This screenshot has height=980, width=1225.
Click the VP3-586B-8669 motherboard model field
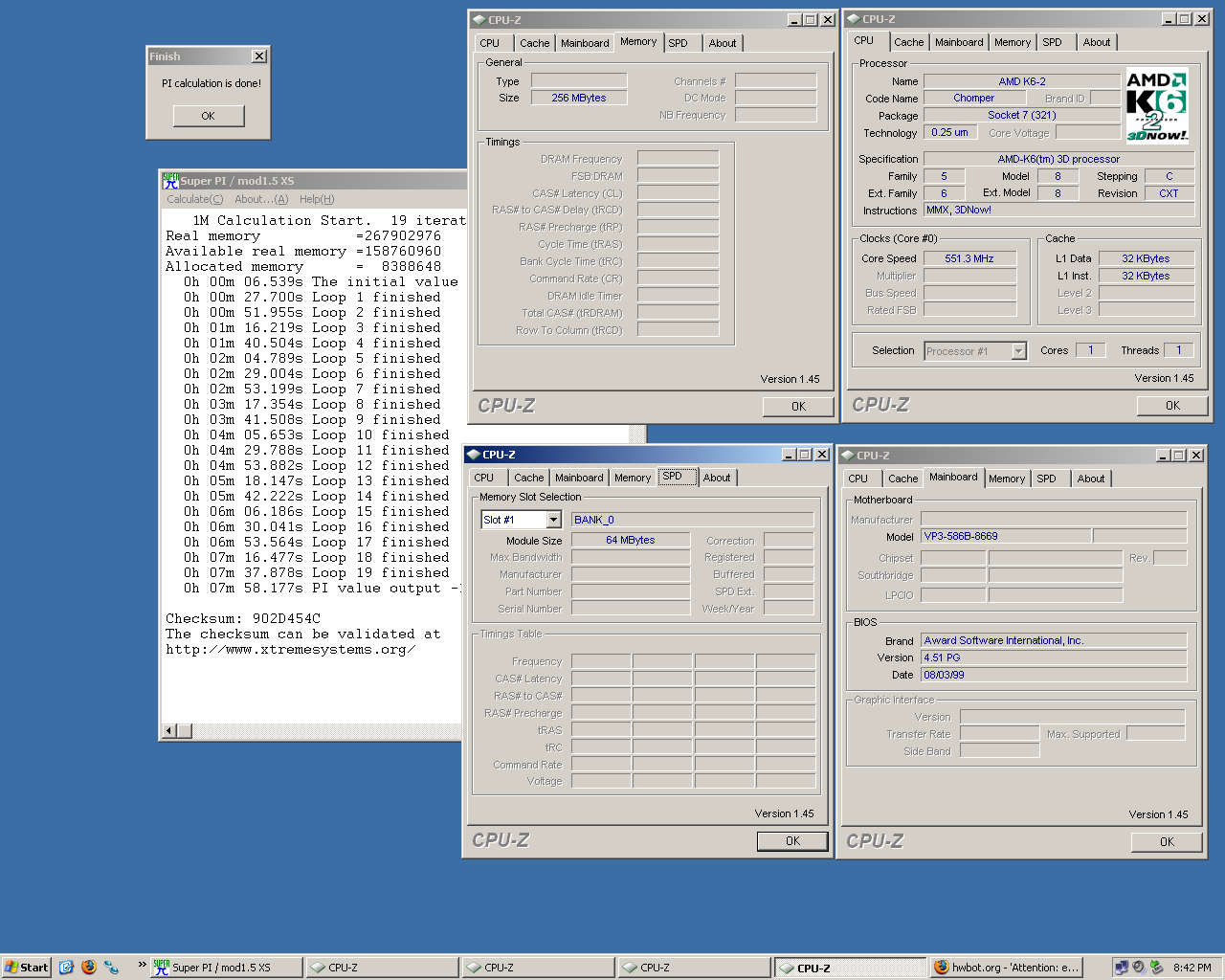tap(1006, 536)
